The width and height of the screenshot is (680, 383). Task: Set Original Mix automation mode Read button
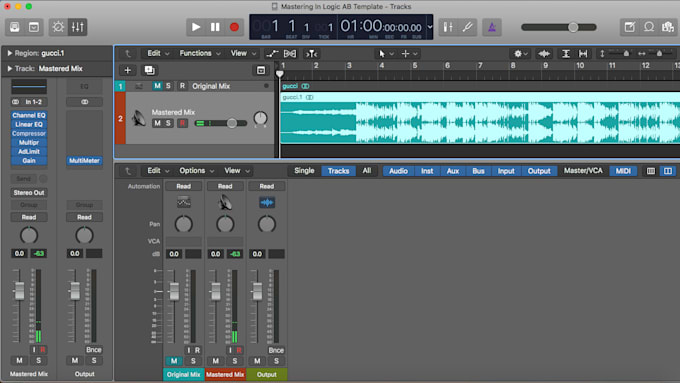click(x=183, y=186)
